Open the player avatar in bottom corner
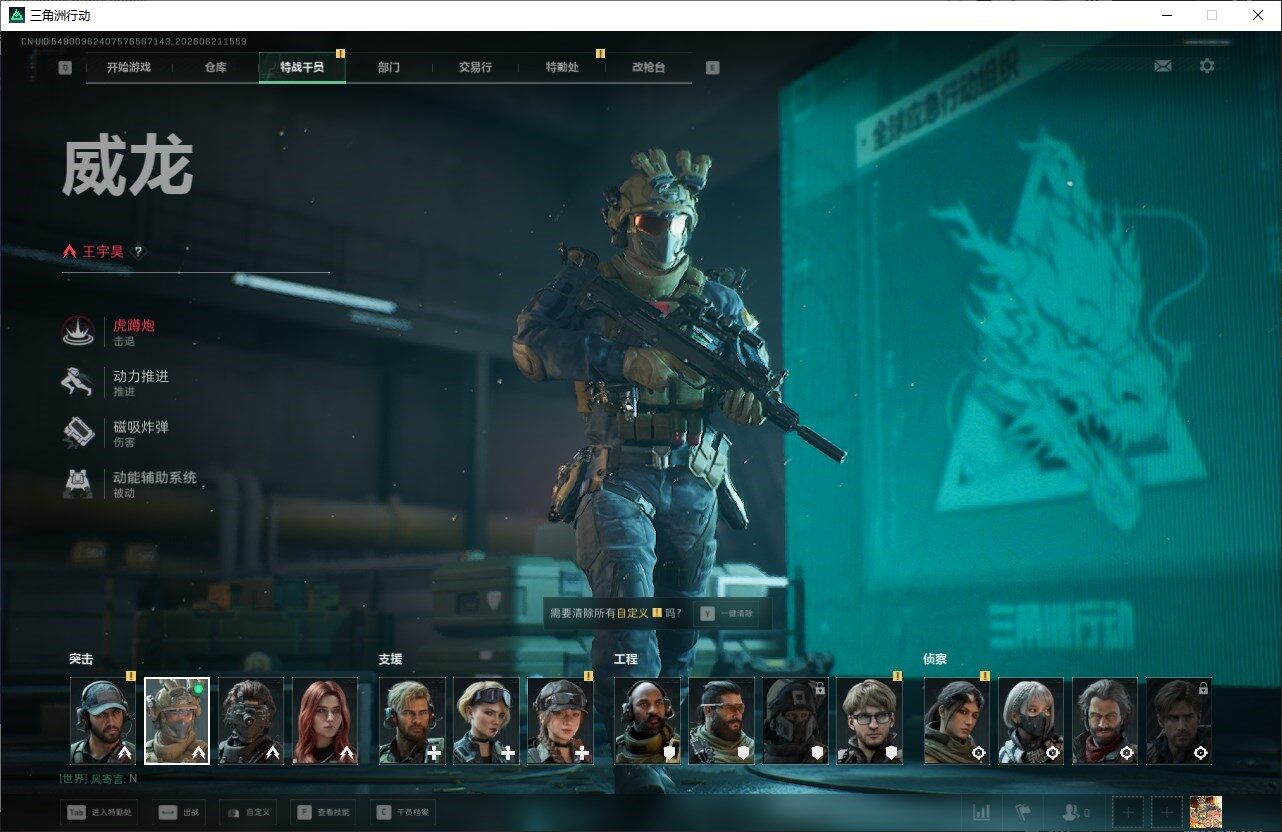 pyautogui.click(x=1206, y=812)
